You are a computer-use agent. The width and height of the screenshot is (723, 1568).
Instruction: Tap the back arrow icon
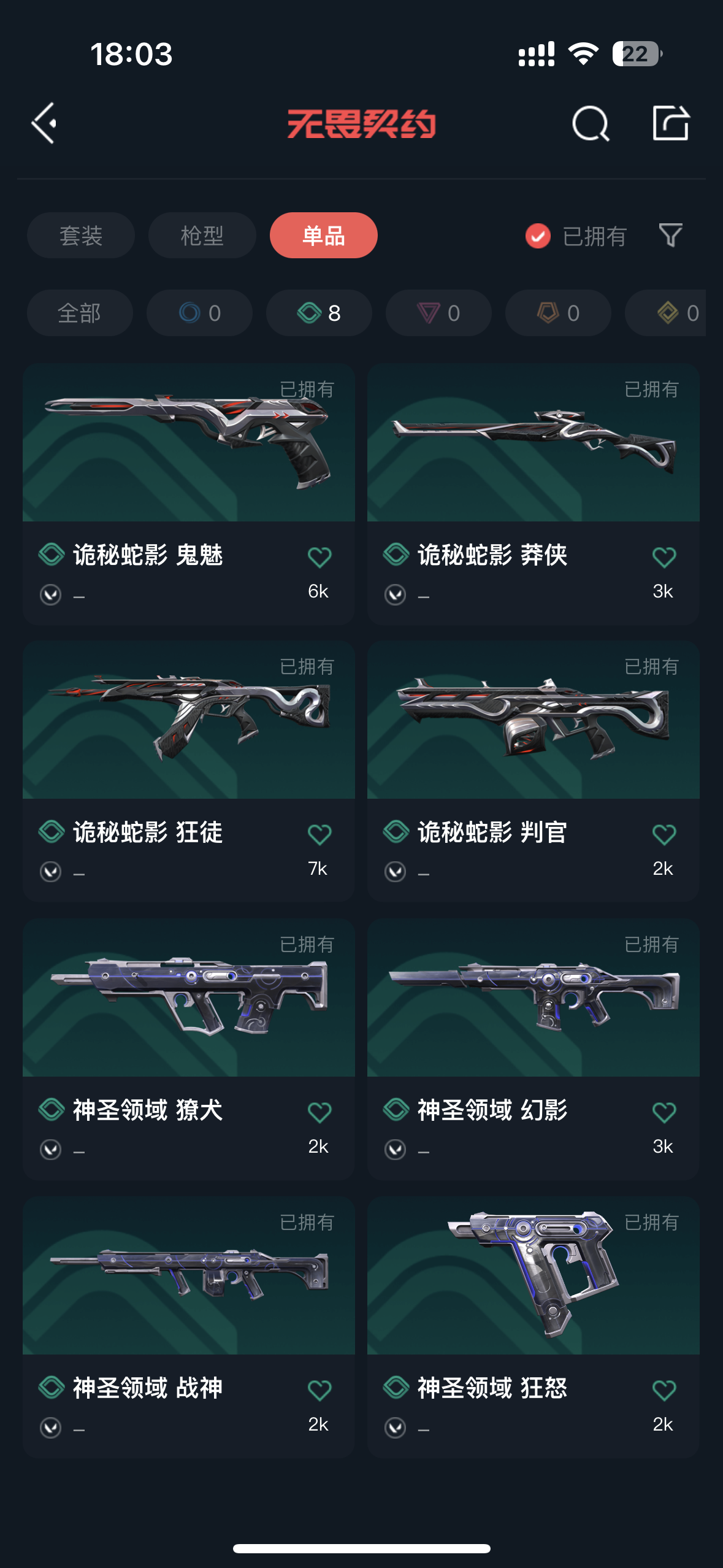[44, 123]
